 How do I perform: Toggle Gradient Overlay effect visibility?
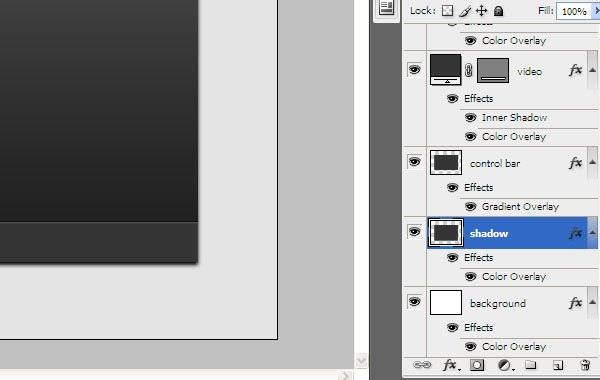pyautogui.click(x=470, y=207)
